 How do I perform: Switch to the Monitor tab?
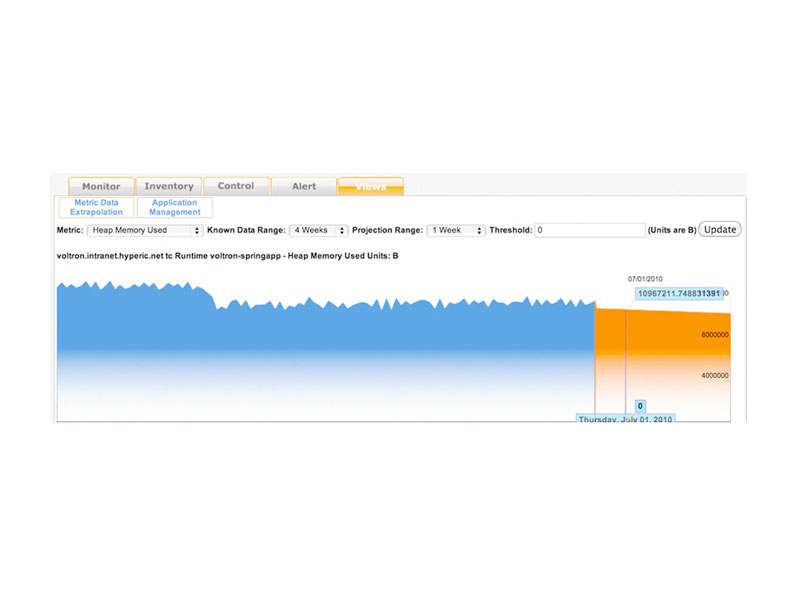coord(101,186)
